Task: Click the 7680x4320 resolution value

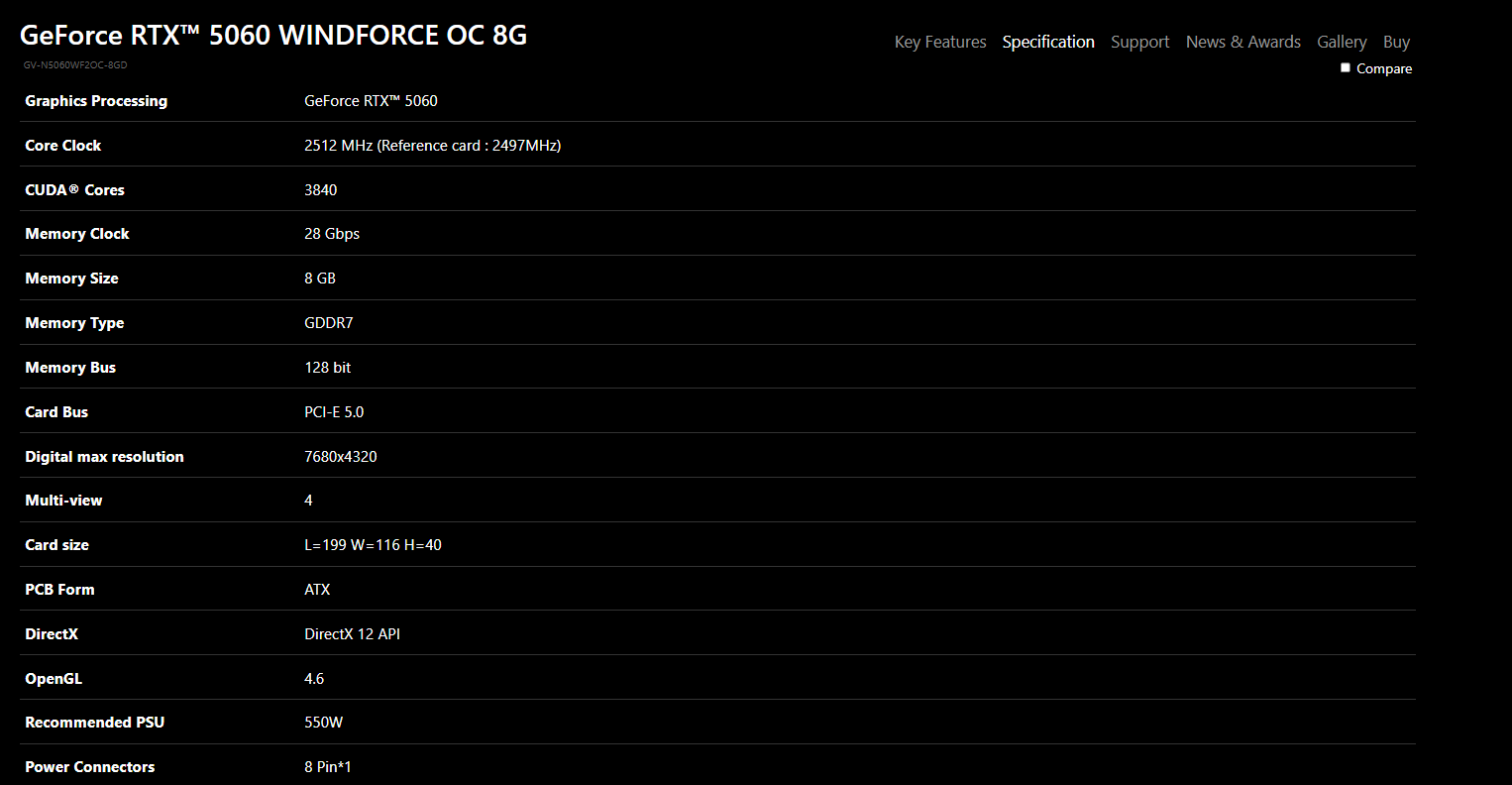Action: [x=340, y=457]
